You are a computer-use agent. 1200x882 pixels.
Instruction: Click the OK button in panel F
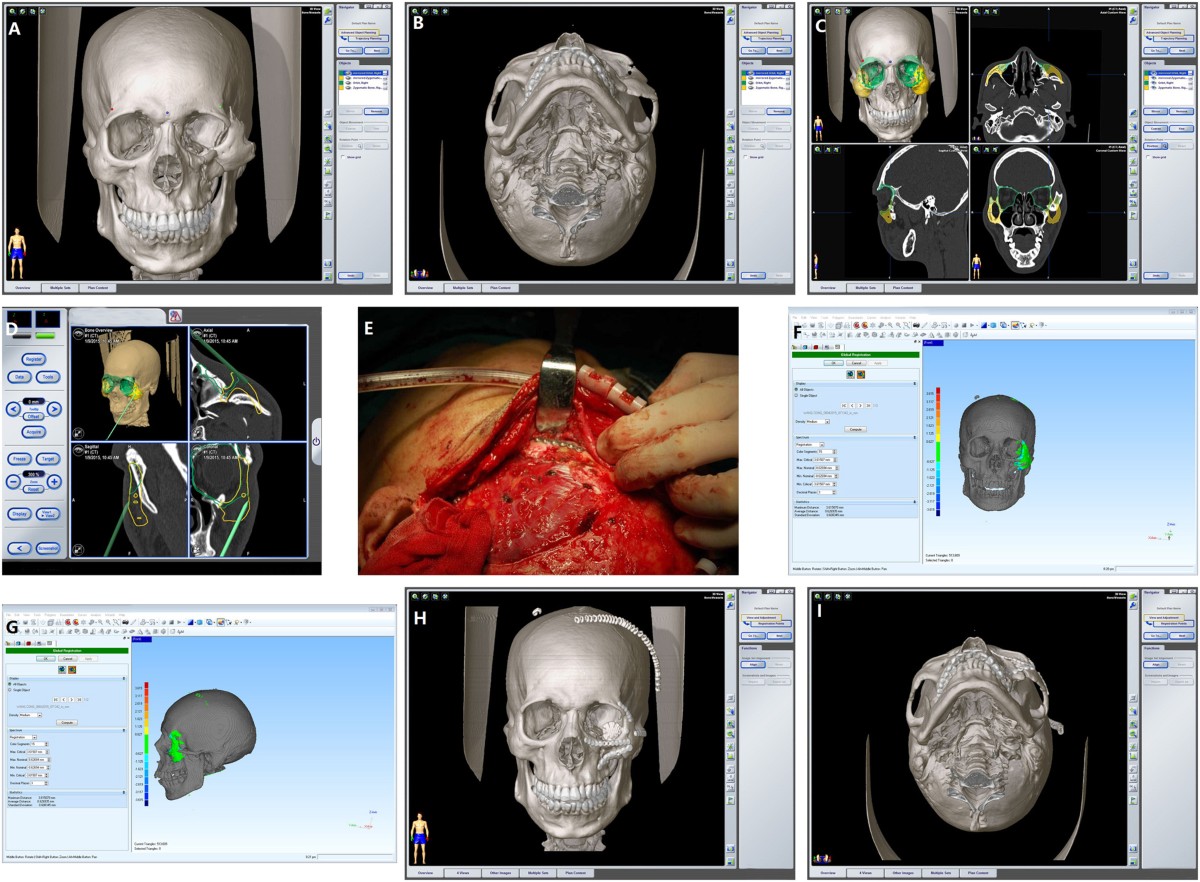click(x=834, y=363)
